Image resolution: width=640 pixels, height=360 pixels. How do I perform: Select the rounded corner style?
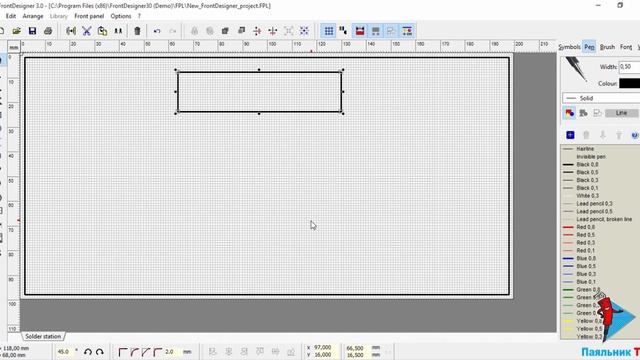pyautogui.click(x=134, y=352)
